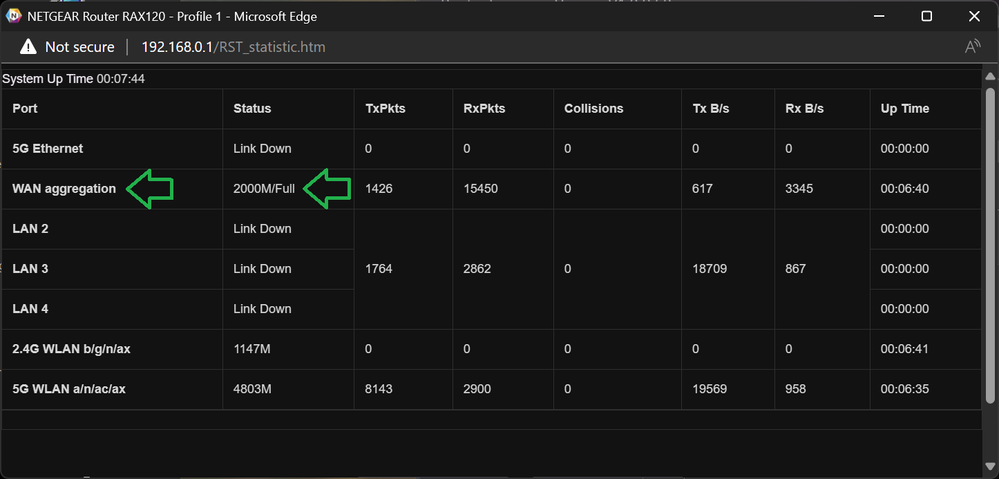
Task: Select the WAN aggregation port row label
Action: pos(64,188)
